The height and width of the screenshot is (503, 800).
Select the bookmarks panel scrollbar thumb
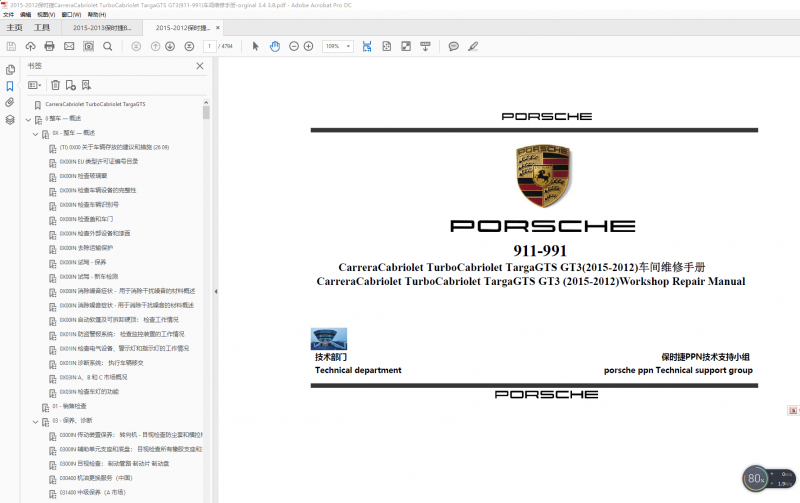pyautogui.click(x=206, y=112)
